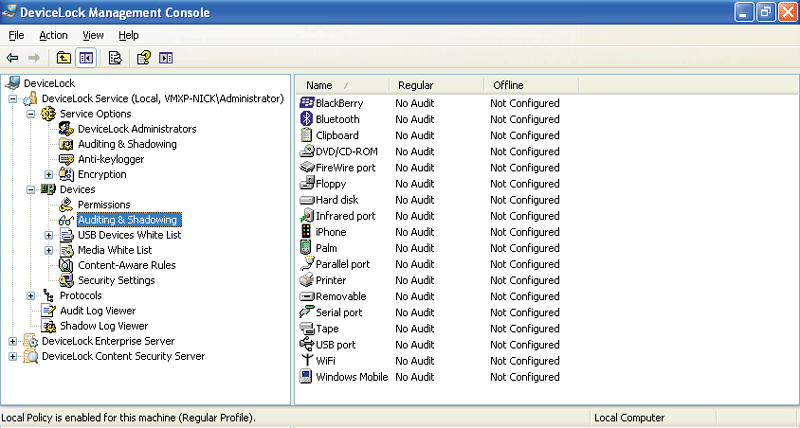Click No Audit value for Bluetooth

tap(415, 119)
